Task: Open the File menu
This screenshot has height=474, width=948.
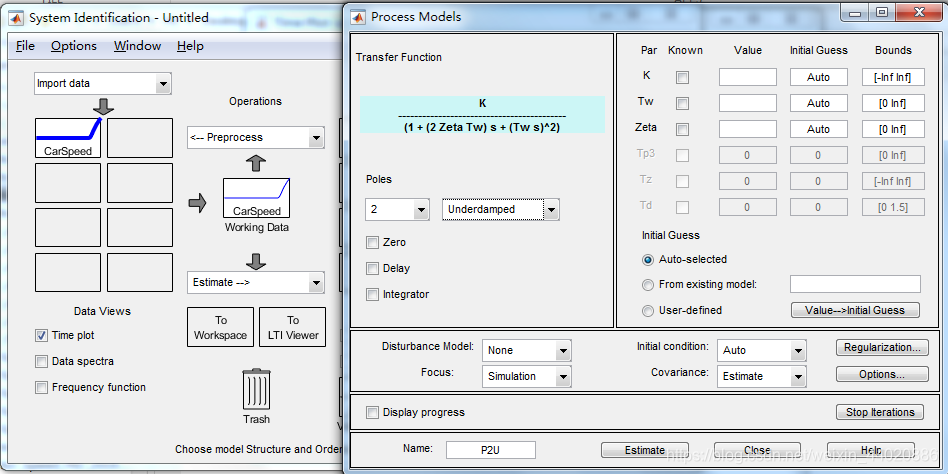Action: tap(25, 46)
